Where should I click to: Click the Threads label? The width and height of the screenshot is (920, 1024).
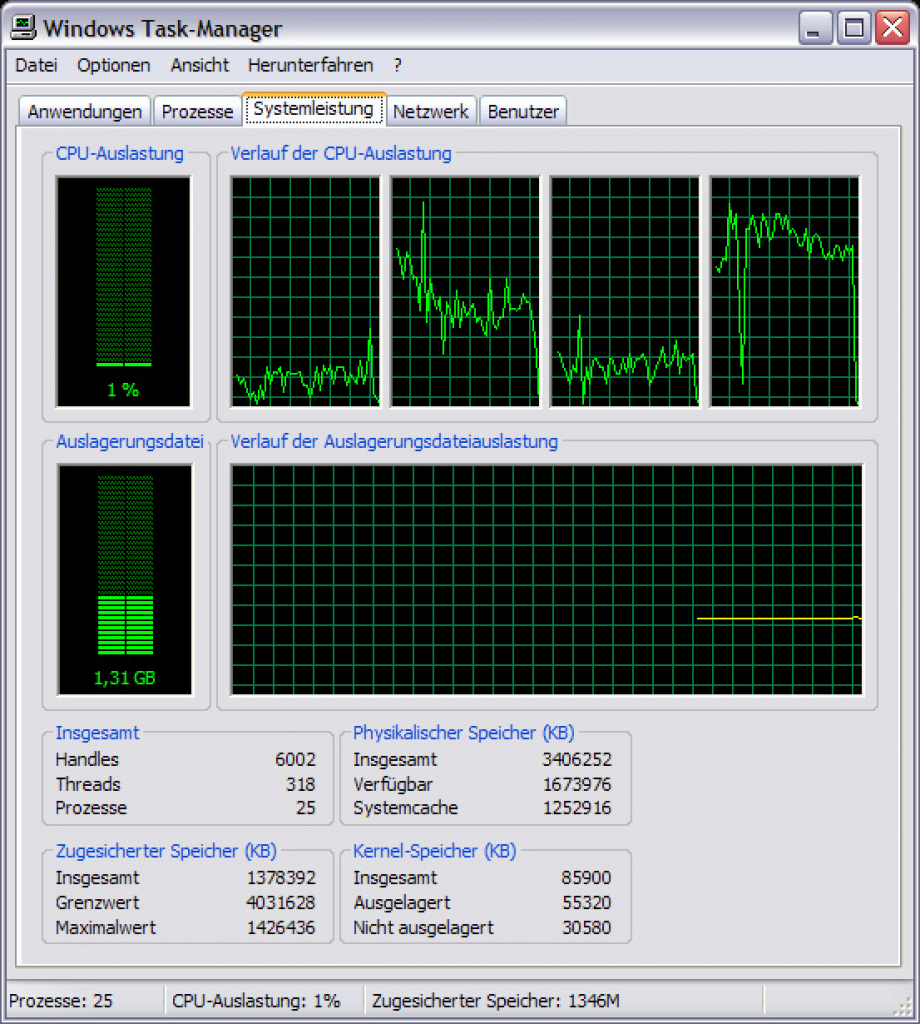coord(88,784)
